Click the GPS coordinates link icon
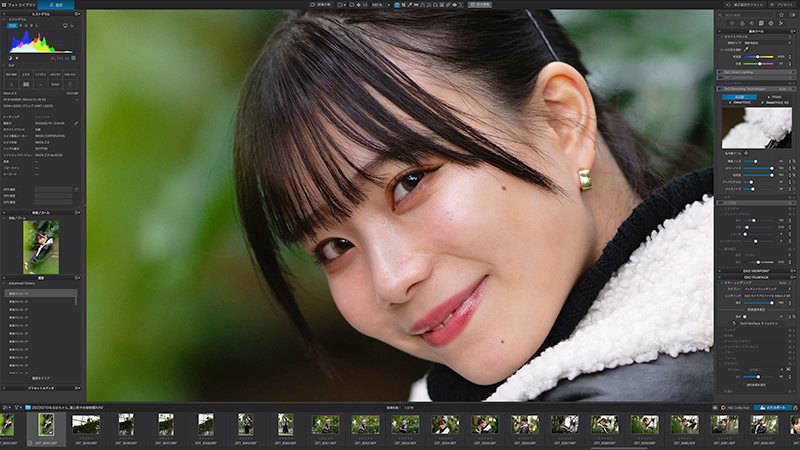800x450 pixels. (76, 189)
